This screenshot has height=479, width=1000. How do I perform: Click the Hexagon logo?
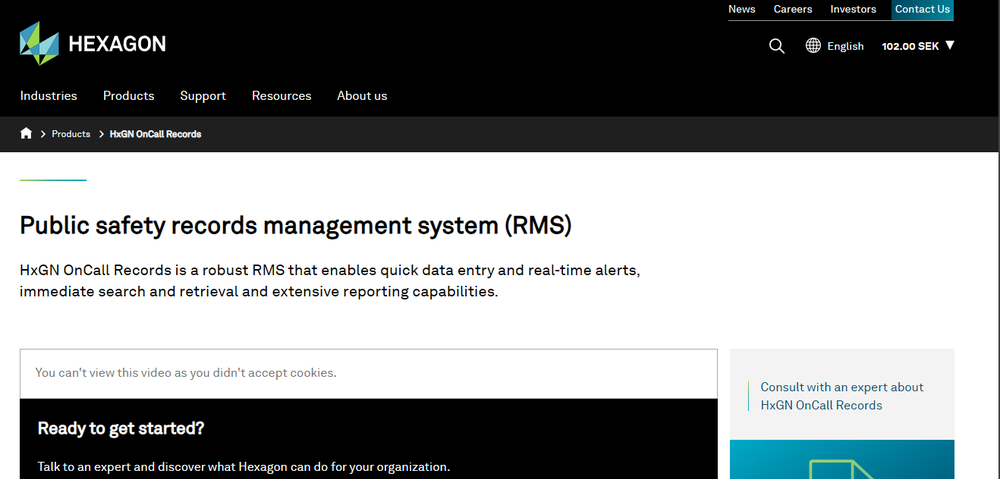coord(92,43)
